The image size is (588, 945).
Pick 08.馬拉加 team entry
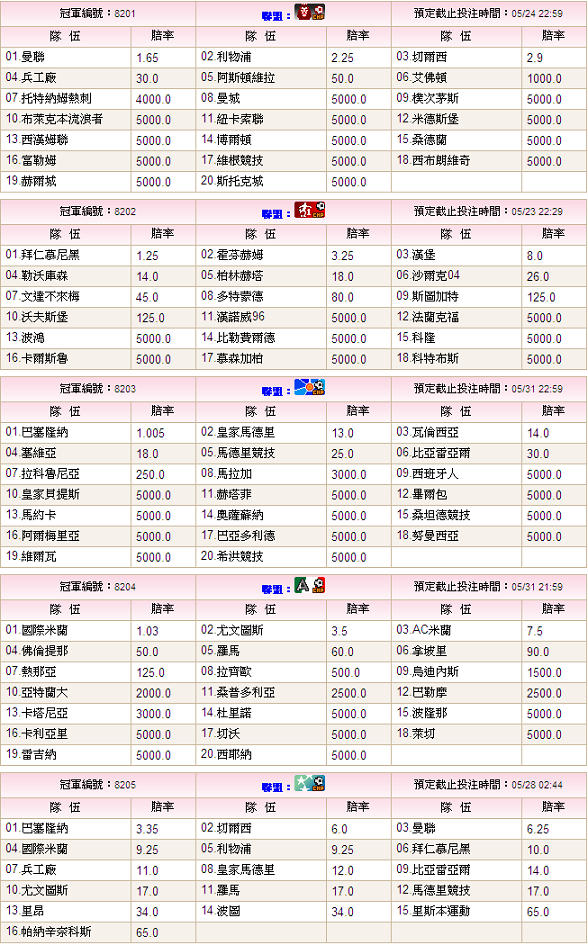point(226,474)
